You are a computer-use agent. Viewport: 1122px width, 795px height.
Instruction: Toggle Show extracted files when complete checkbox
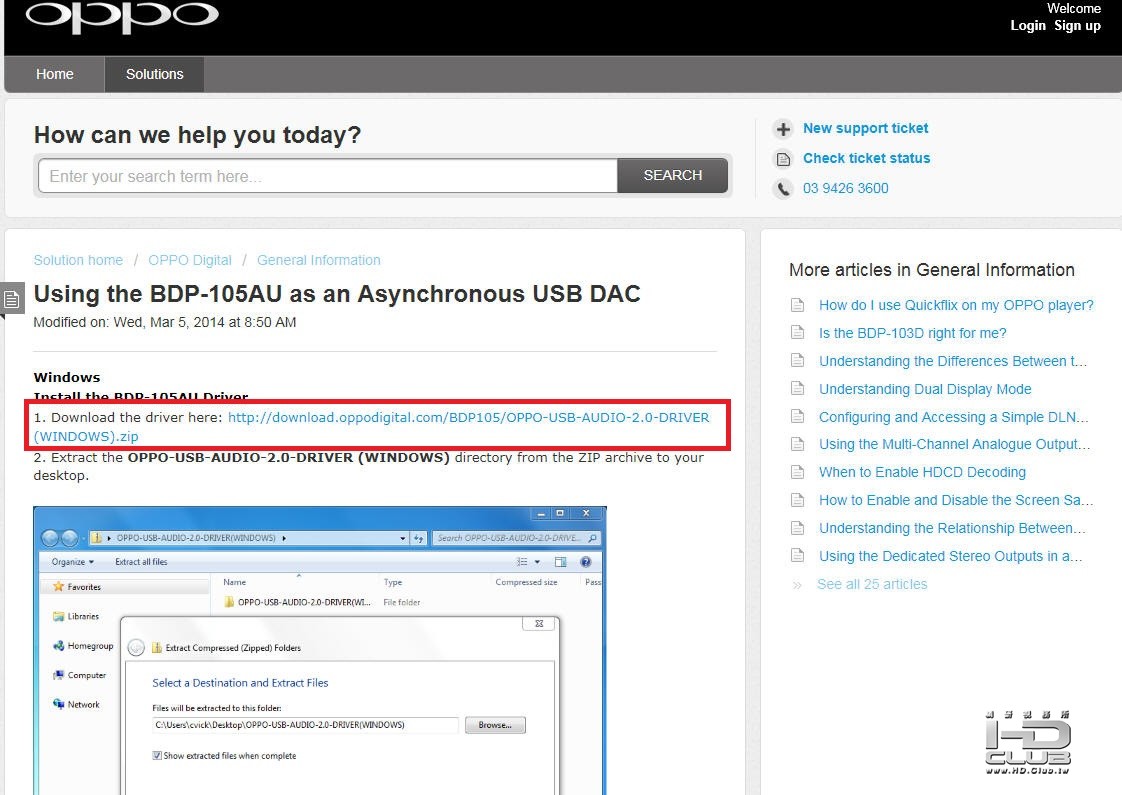click(157, 756)
